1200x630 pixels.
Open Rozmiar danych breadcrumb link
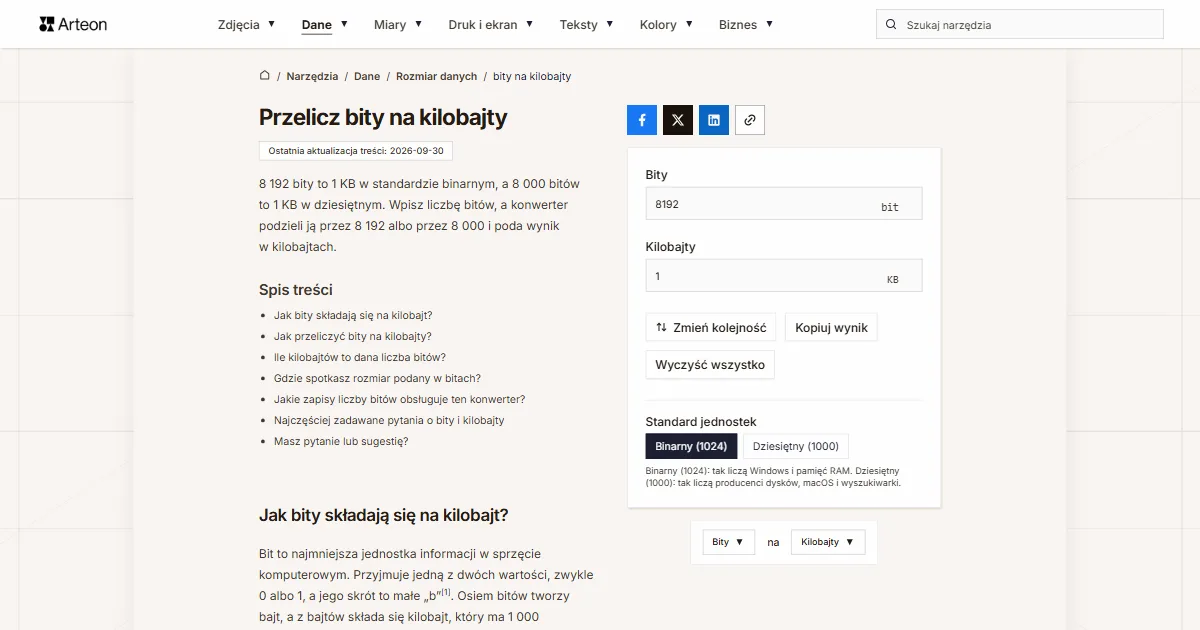(x=437, y=76)
